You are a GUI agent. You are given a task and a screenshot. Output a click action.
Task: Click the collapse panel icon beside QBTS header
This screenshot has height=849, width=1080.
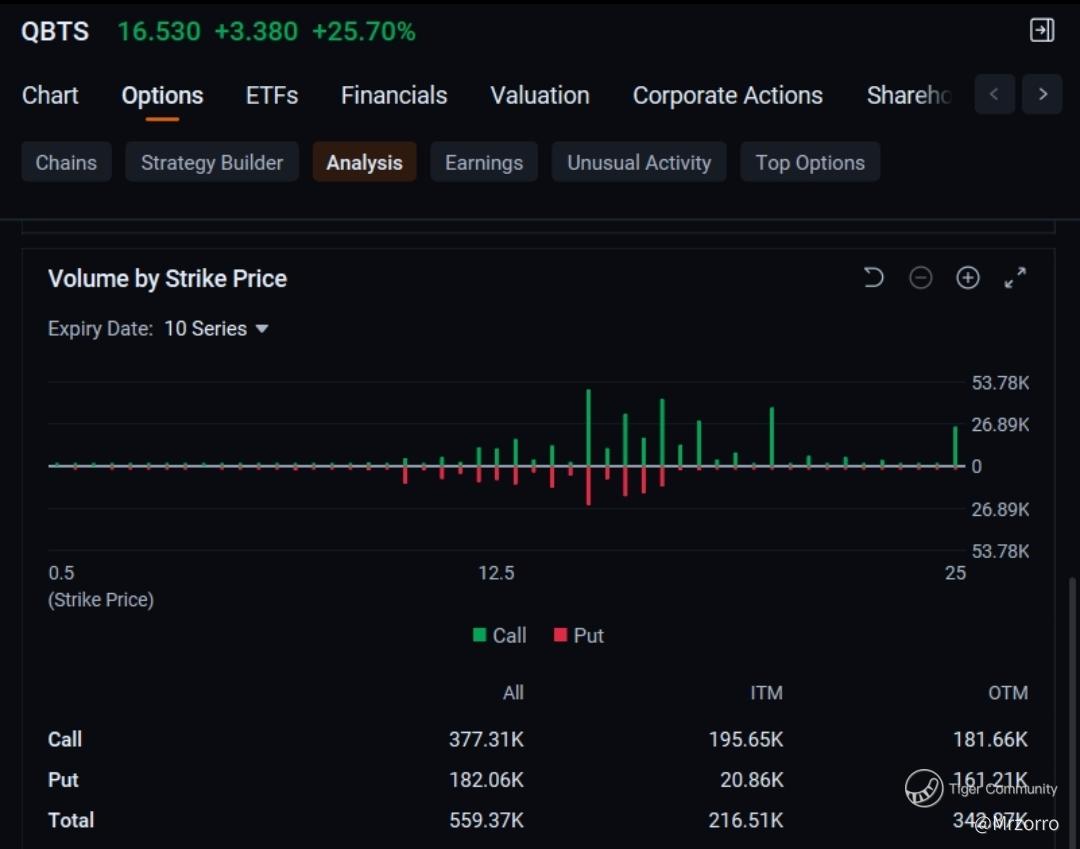point(1042,31)
